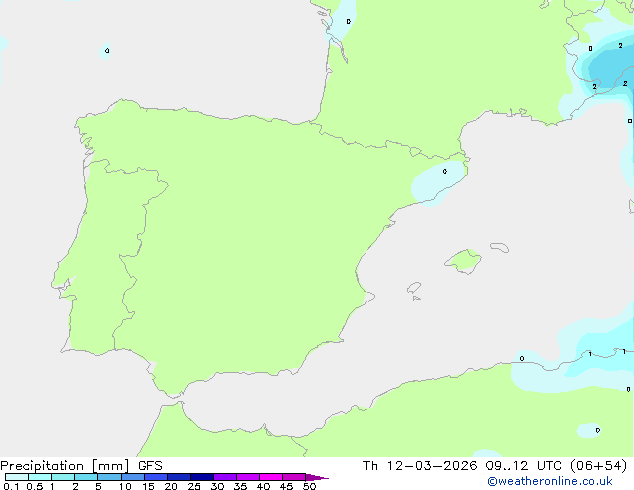Click the legend swatch between 0.1 and 0.5

click(x=17, y=477)
